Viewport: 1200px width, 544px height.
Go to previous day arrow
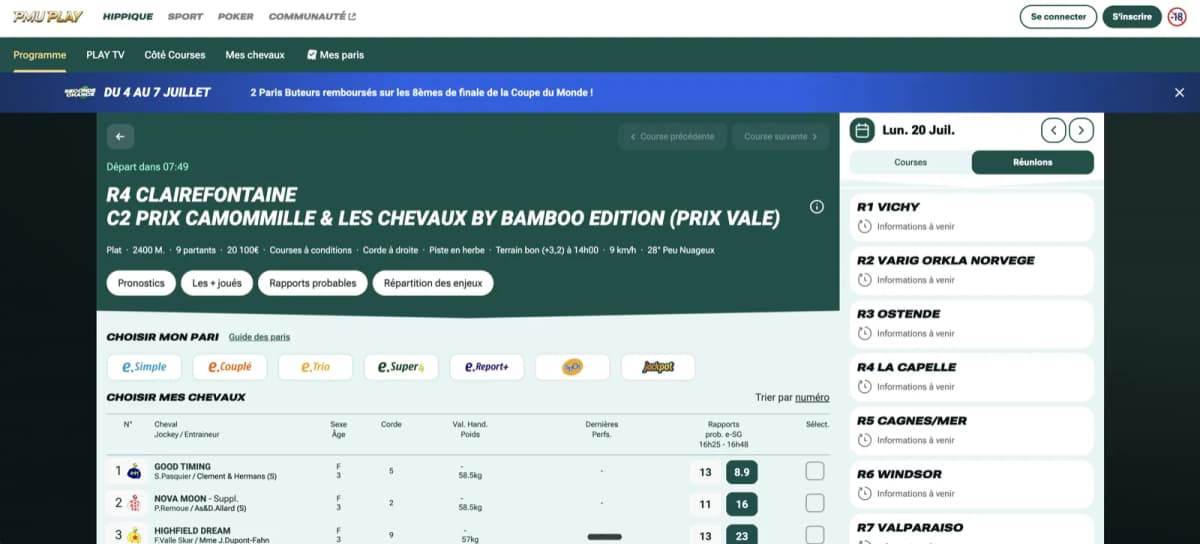tap(1053, 130)
